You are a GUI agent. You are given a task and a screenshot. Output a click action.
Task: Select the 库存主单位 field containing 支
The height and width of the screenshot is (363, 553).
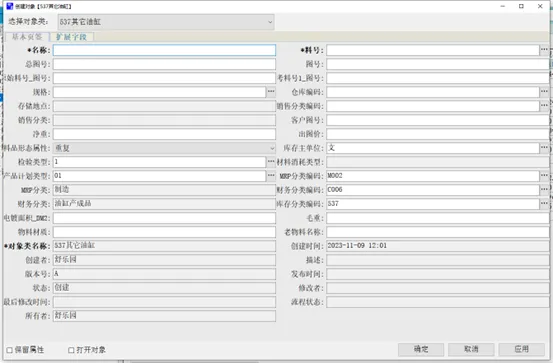pyautogui.click(x=433, y=148)
